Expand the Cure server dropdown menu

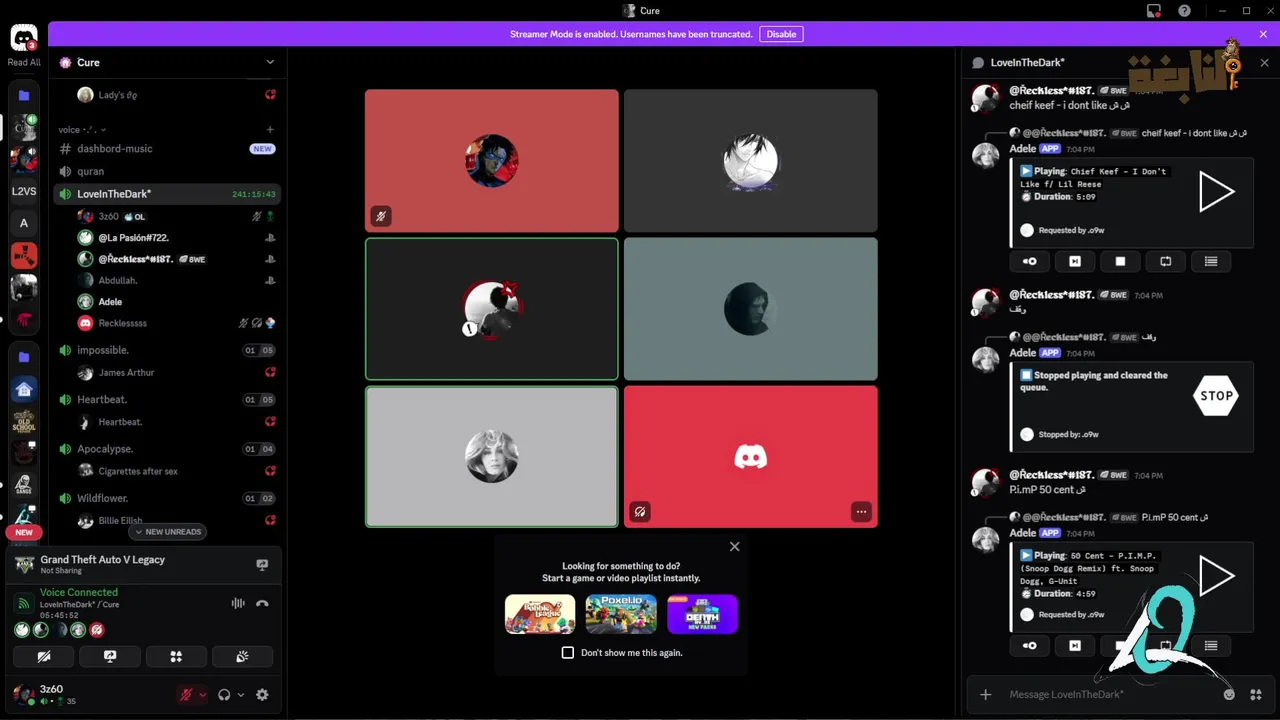tap(270, 62)
